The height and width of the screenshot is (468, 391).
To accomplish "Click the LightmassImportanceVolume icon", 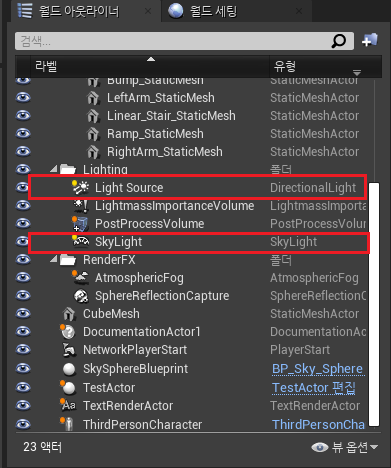I will (81, 206).
